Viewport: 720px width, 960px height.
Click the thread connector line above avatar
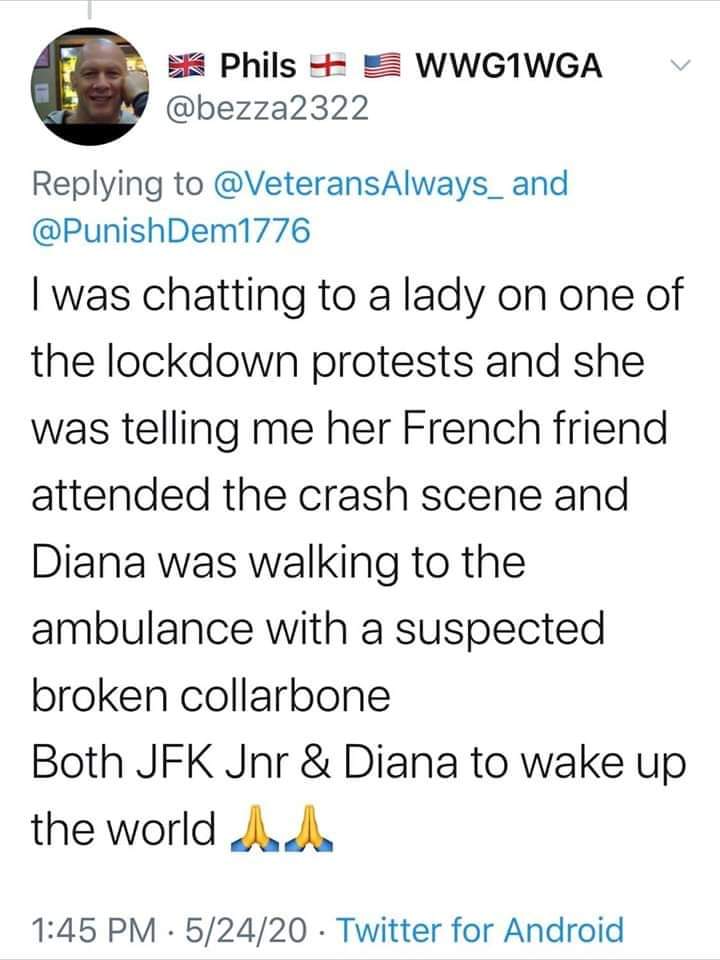pos(88,9)
